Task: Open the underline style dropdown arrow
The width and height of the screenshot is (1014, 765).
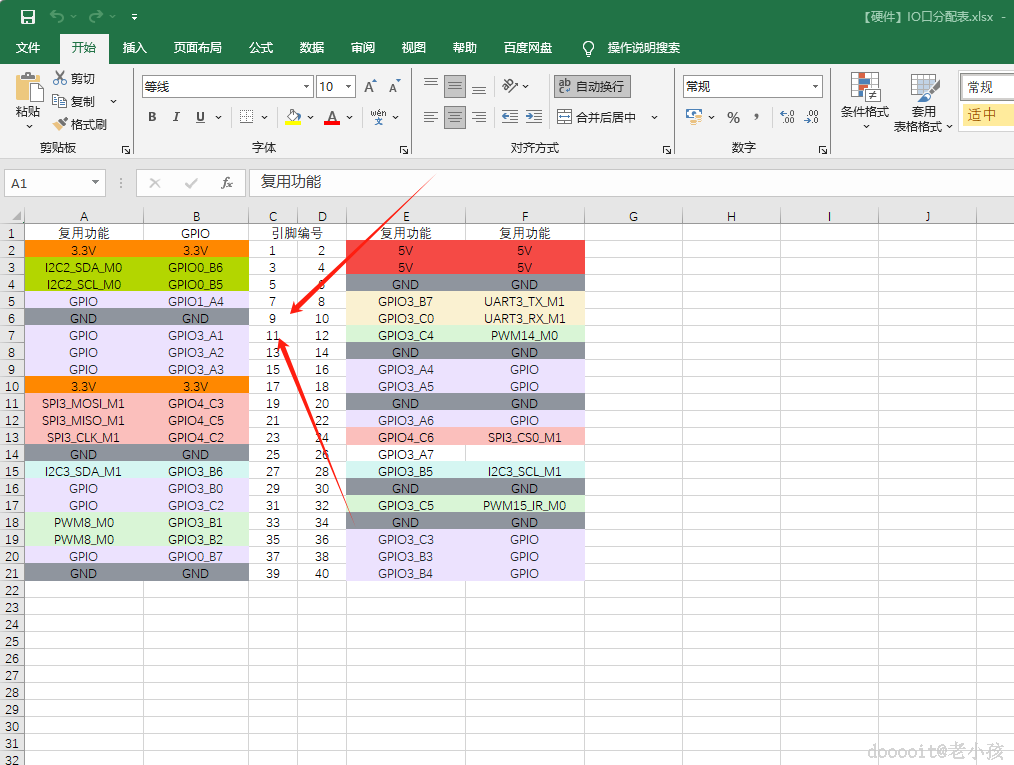Action: [219, 118]
